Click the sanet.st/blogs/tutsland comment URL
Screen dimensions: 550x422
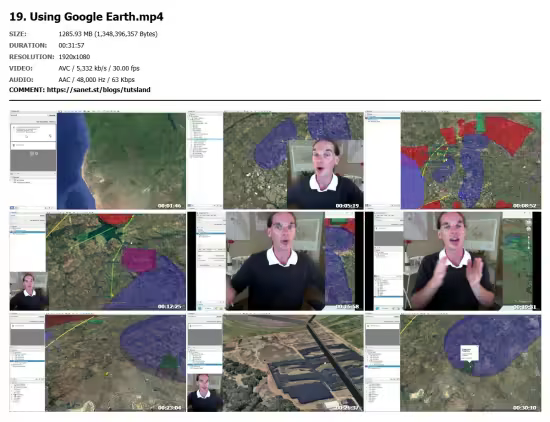click(x=99, y=90)
